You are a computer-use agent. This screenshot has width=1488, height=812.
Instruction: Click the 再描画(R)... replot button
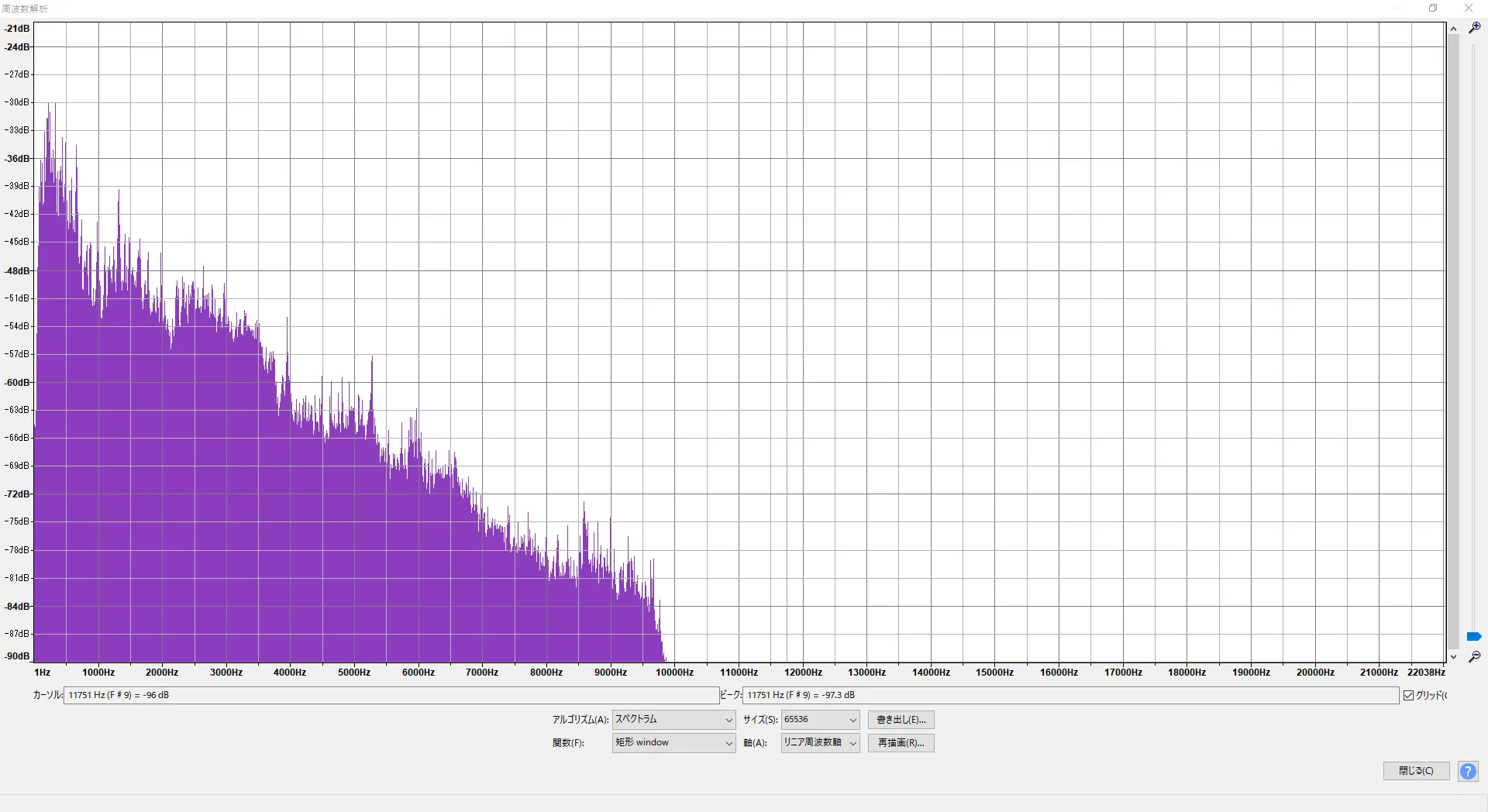pyautogui.click(x=901, y=743)
